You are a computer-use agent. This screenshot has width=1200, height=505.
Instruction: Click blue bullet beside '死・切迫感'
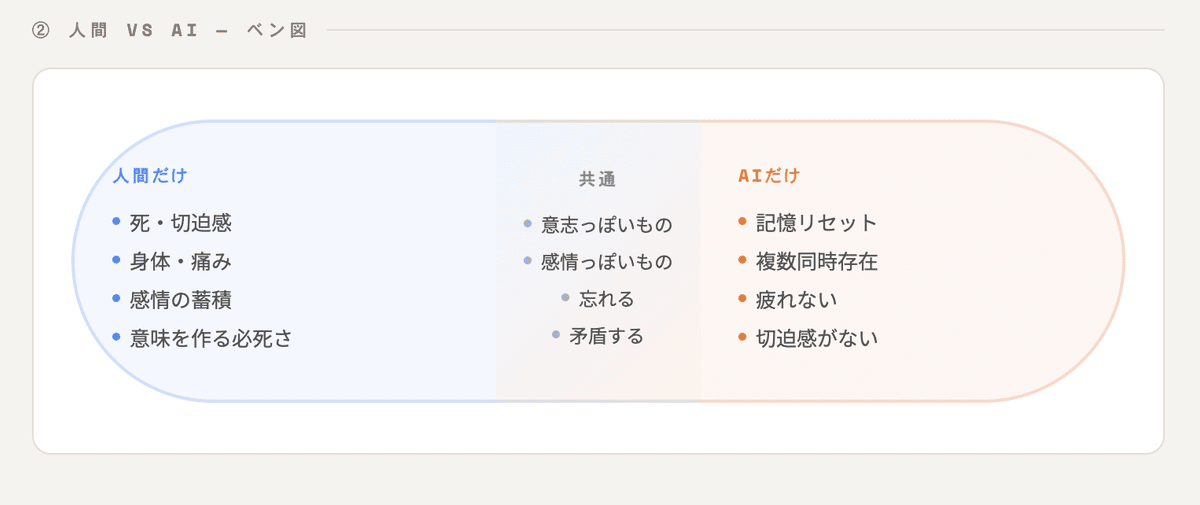coord(116,221)
